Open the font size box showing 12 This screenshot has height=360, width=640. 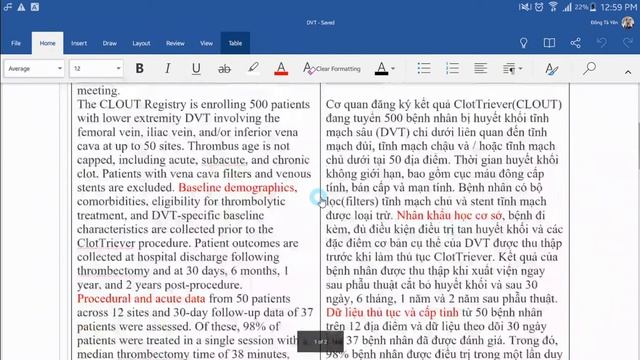[x=96, y=69]
